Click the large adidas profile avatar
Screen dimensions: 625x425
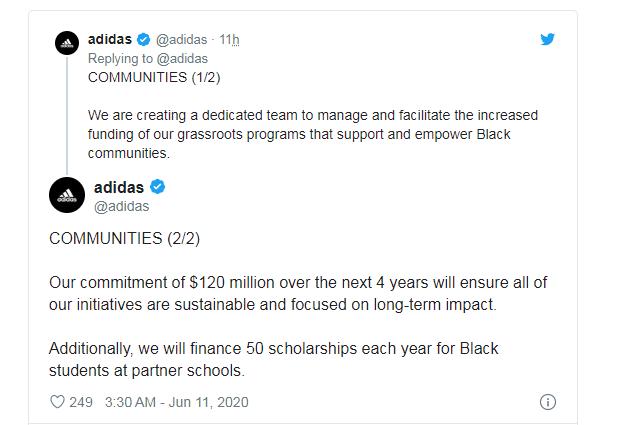[x=67, y=195]
